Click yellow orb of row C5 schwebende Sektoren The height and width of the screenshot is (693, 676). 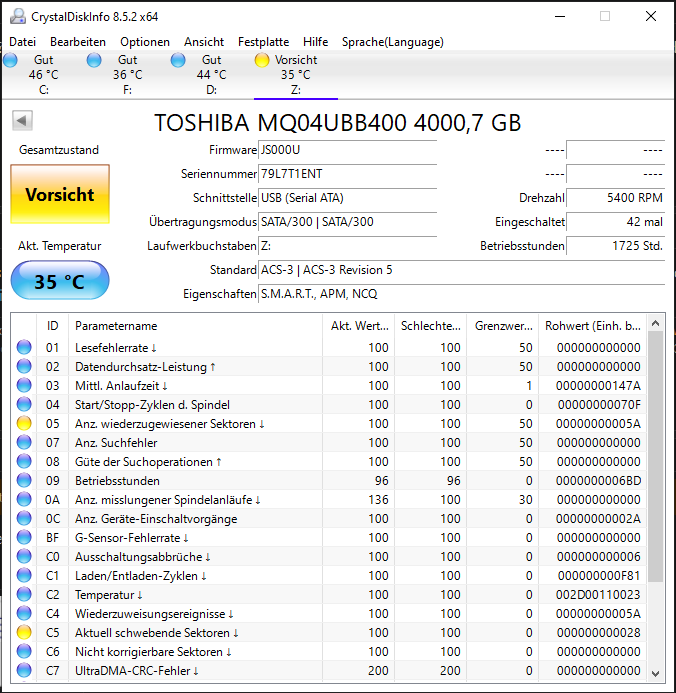pyautogui.click(x=24, y=632)
